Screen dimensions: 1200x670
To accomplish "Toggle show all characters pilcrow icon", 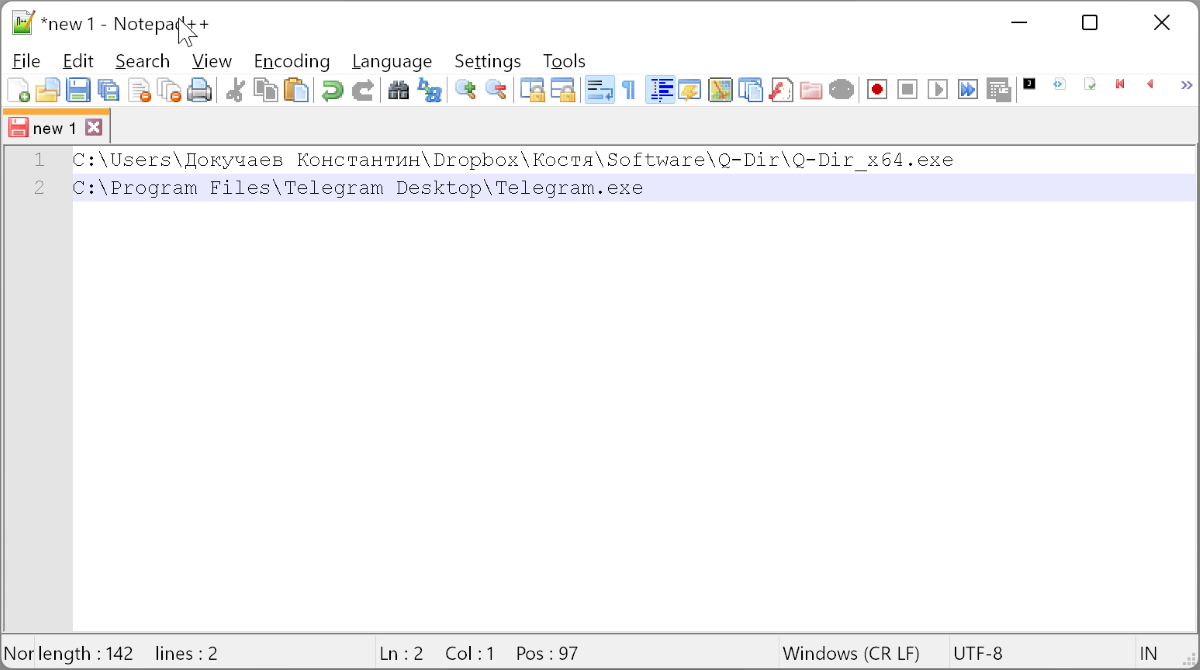I will (628, 90).
